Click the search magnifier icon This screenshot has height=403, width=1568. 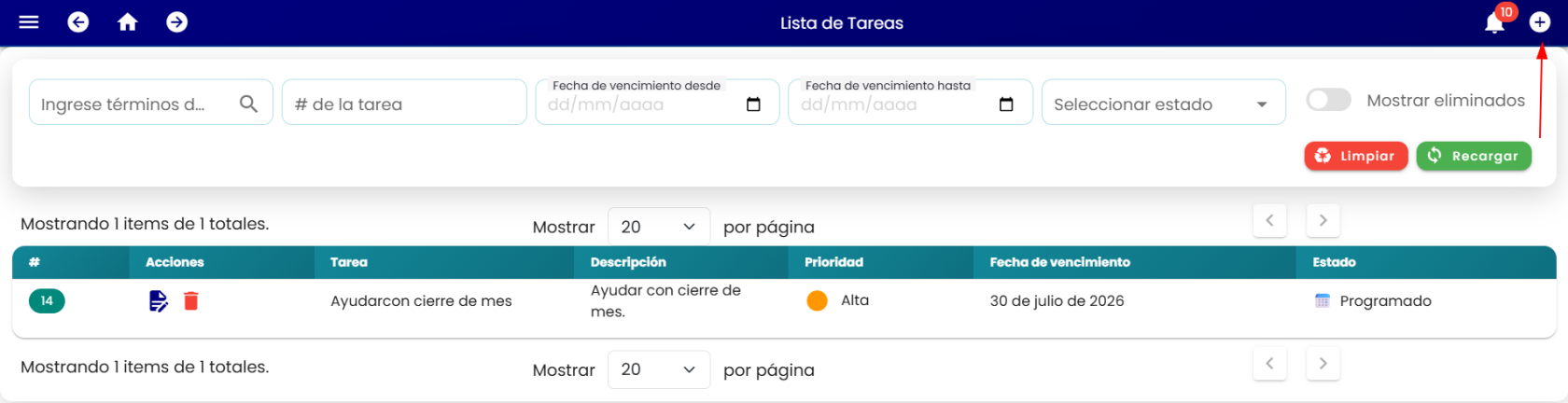click(248, 104)
